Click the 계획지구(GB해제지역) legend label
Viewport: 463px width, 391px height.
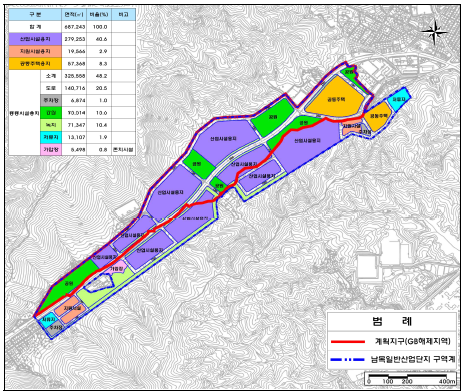[x=413, y=341]
